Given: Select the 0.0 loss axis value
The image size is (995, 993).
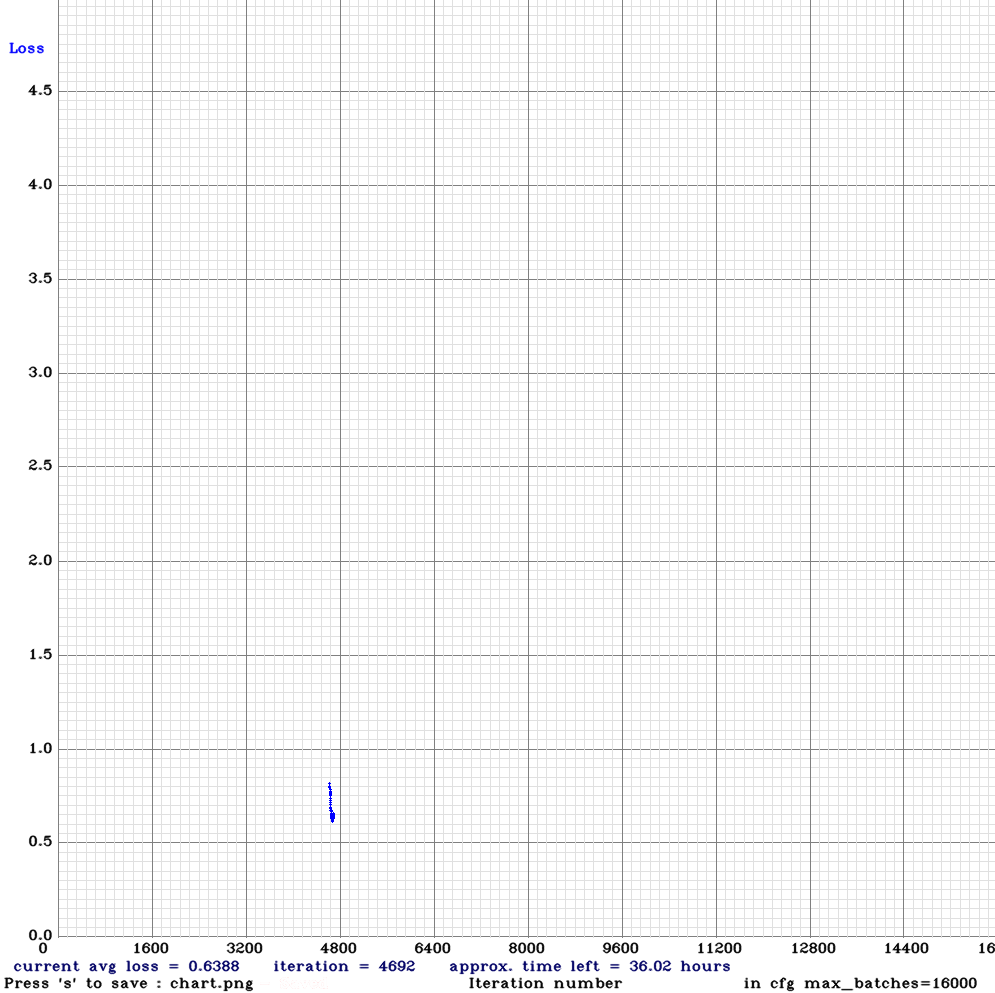Looking at the screenshot, I should tap(40, 935).
